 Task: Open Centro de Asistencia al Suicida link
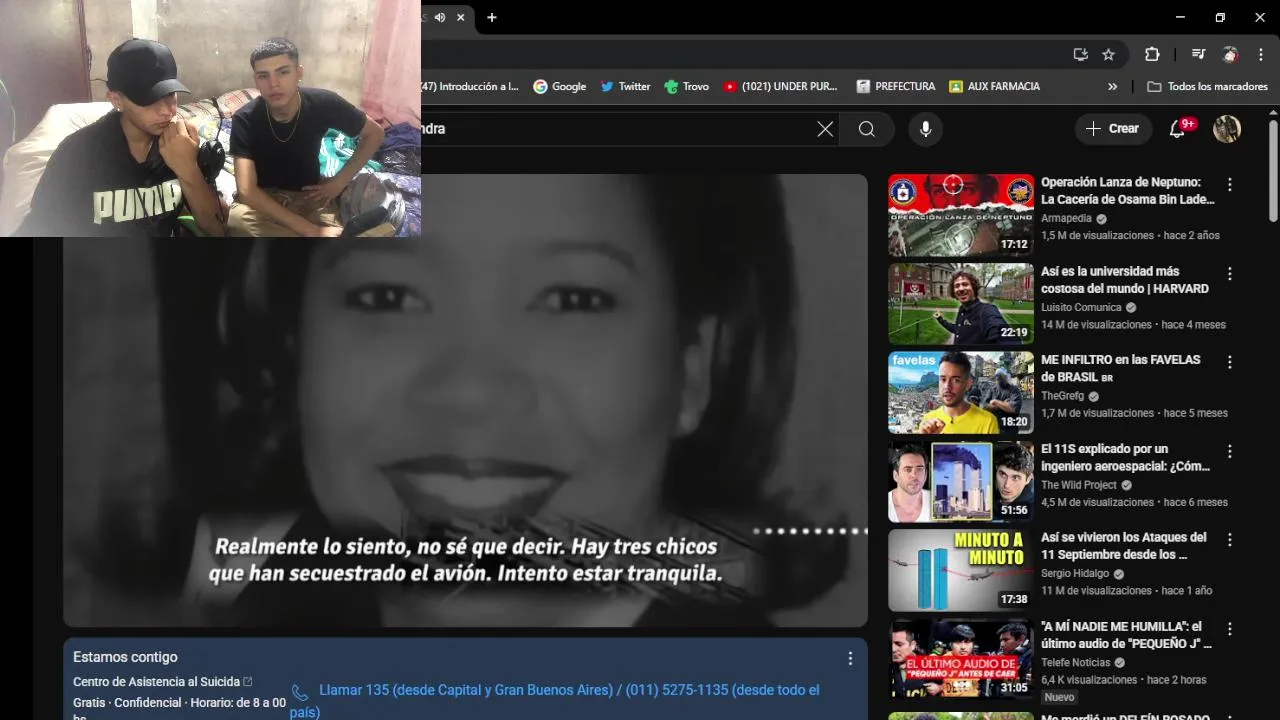coord(162,682)
